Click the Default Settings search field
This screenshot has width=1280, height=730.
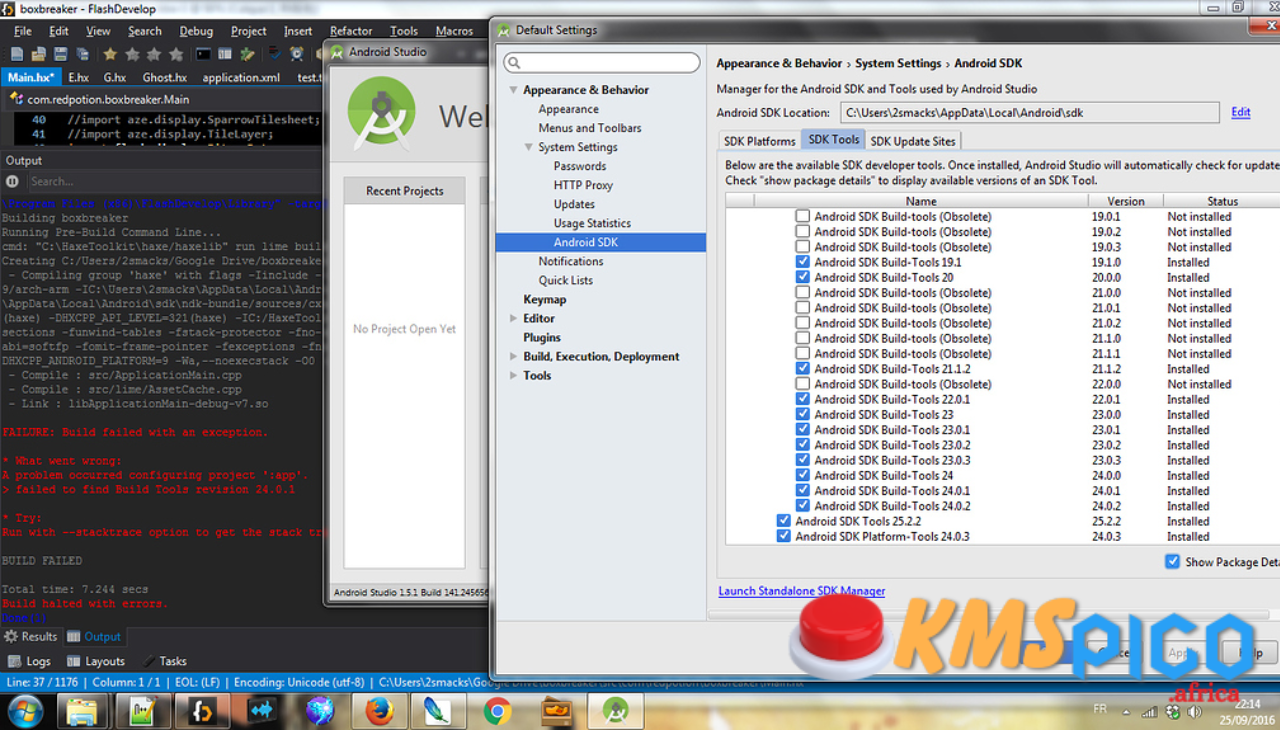(x=602, y=63)
